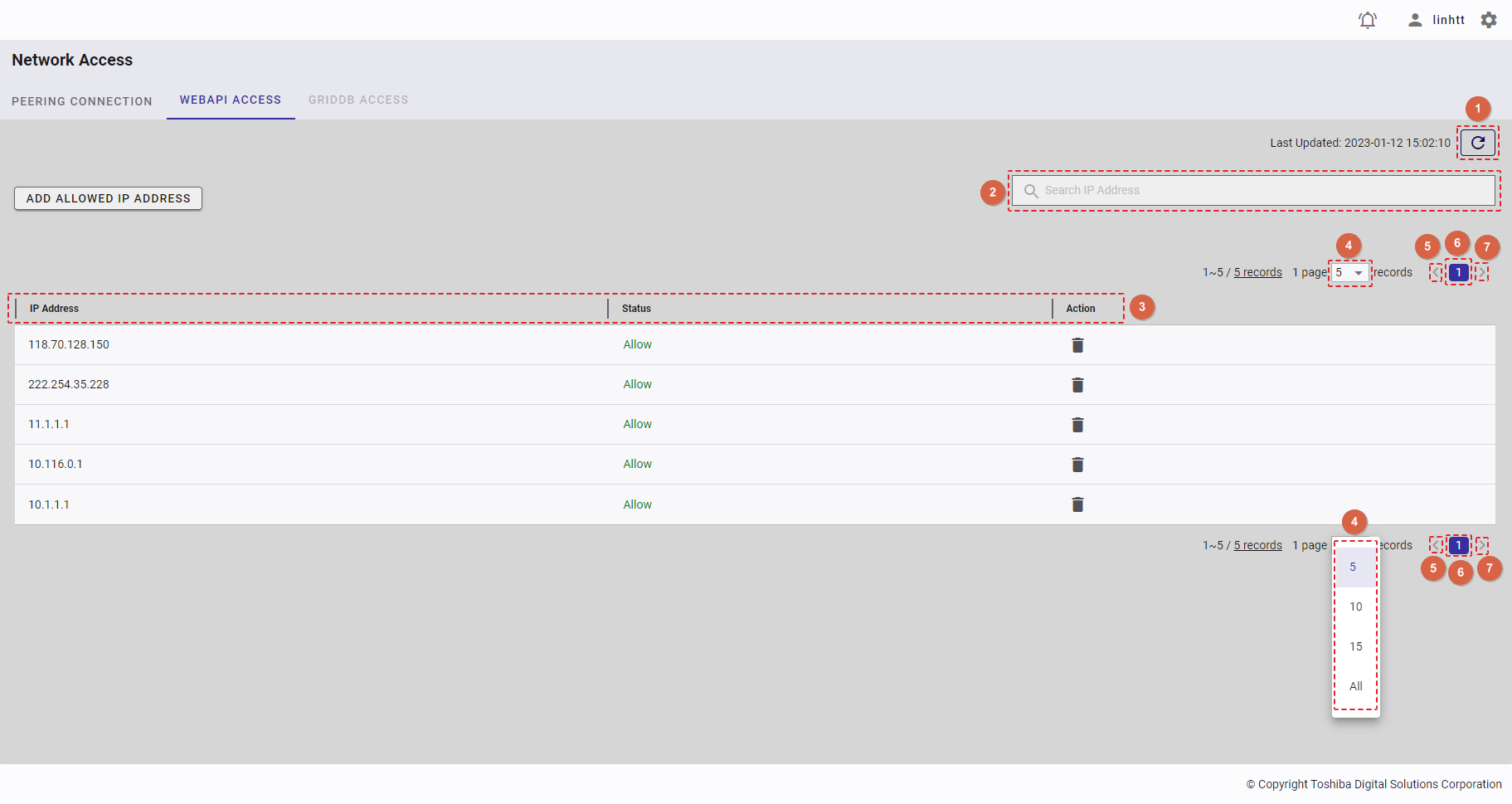Click the linhtt user profile icon

[x=1415, y=20]
